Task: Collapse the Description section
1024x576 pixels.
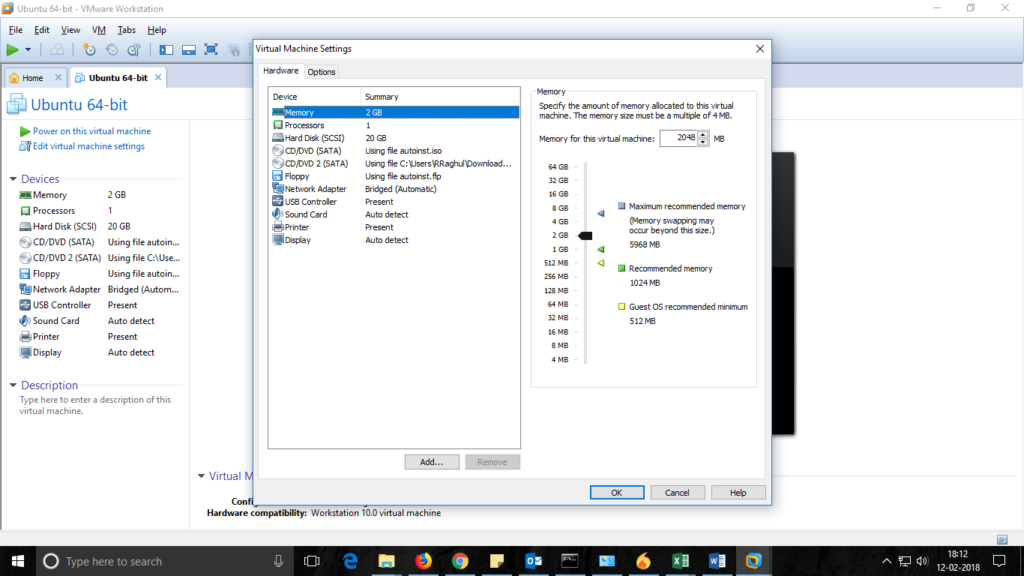Action: tap(13, 385)
